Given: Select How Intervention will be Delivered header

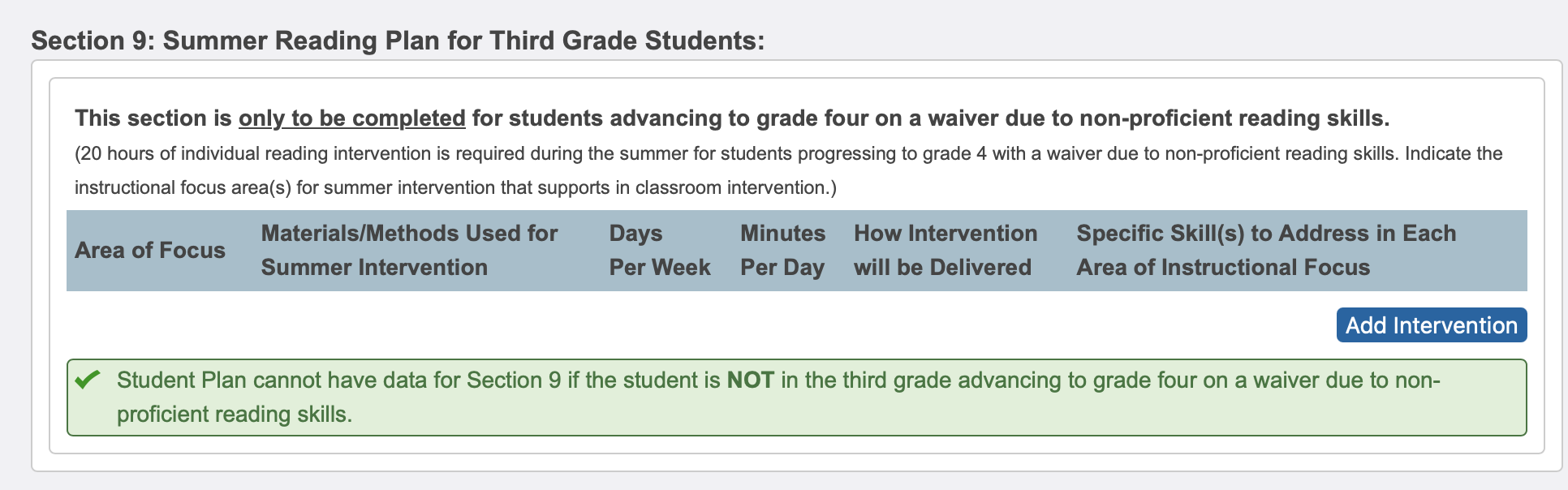Looking at the screenshot, I should [x=945, y=251].
